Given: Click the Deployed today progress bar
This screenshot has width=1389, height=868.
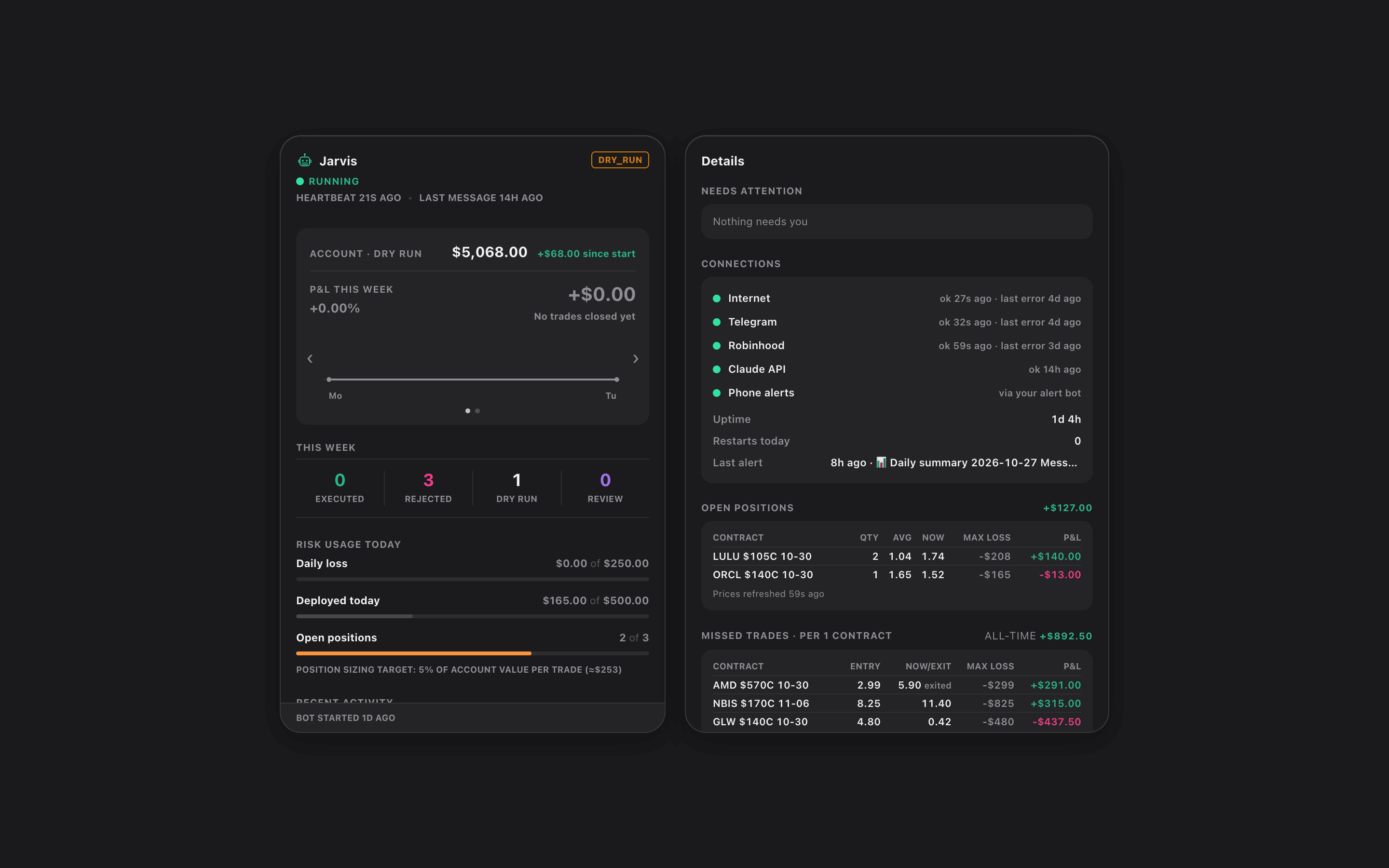Looking at the screenshot, I should point(472,617).
